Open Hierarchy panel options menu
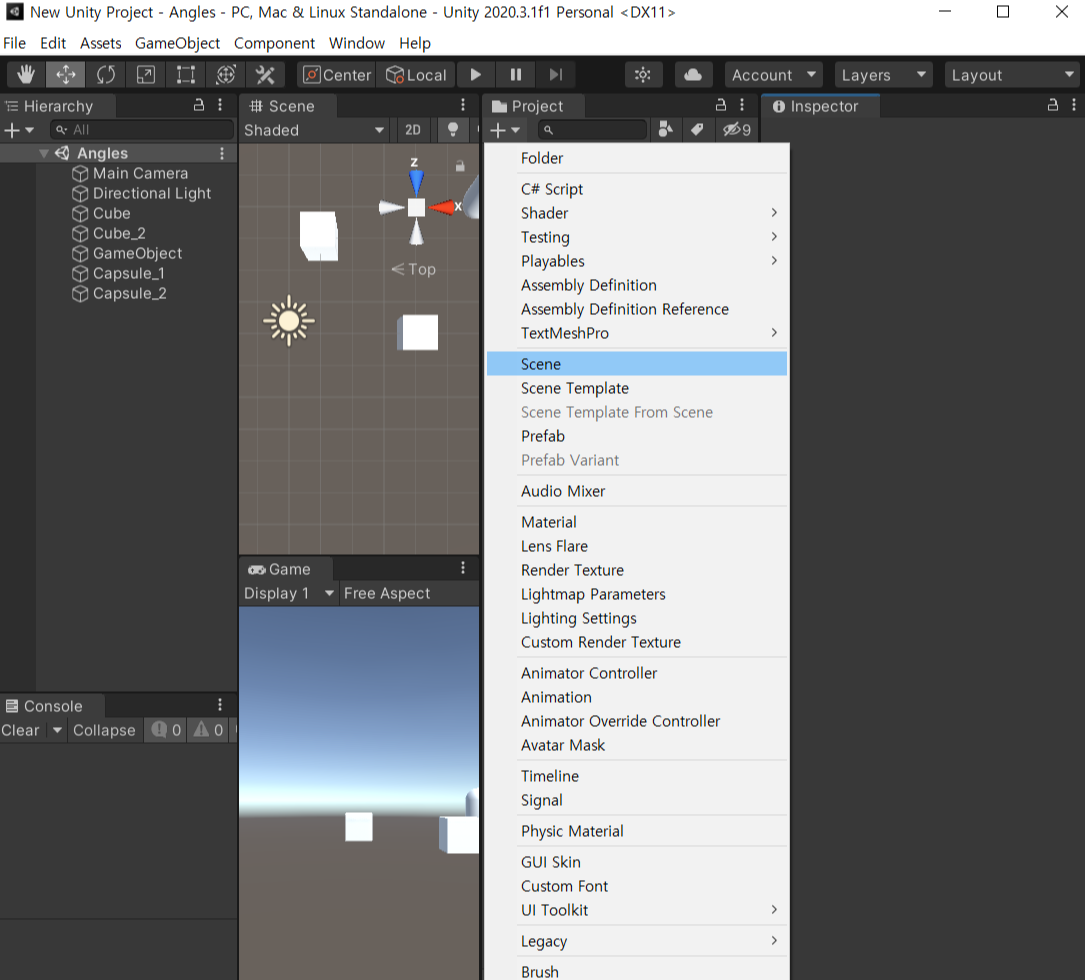The width and height of the screenshot is (1085, 980). coord(220,105)
